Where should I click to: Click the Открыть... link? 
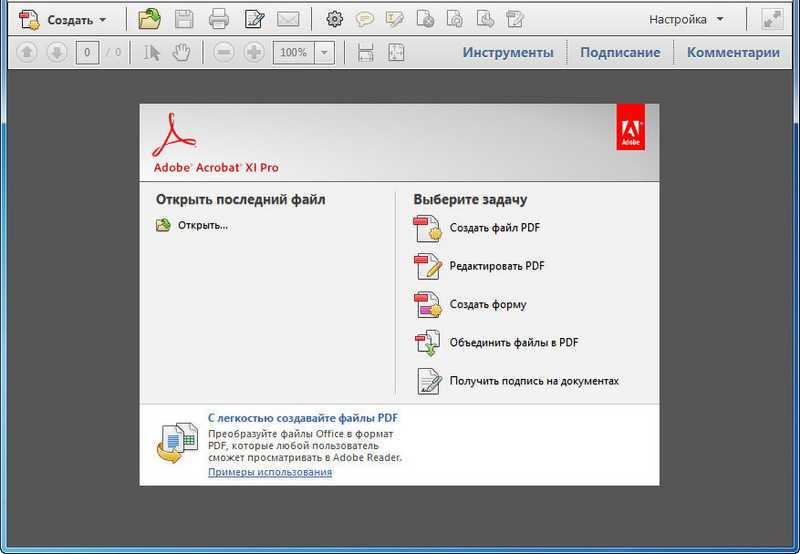[x=203, y=225]
